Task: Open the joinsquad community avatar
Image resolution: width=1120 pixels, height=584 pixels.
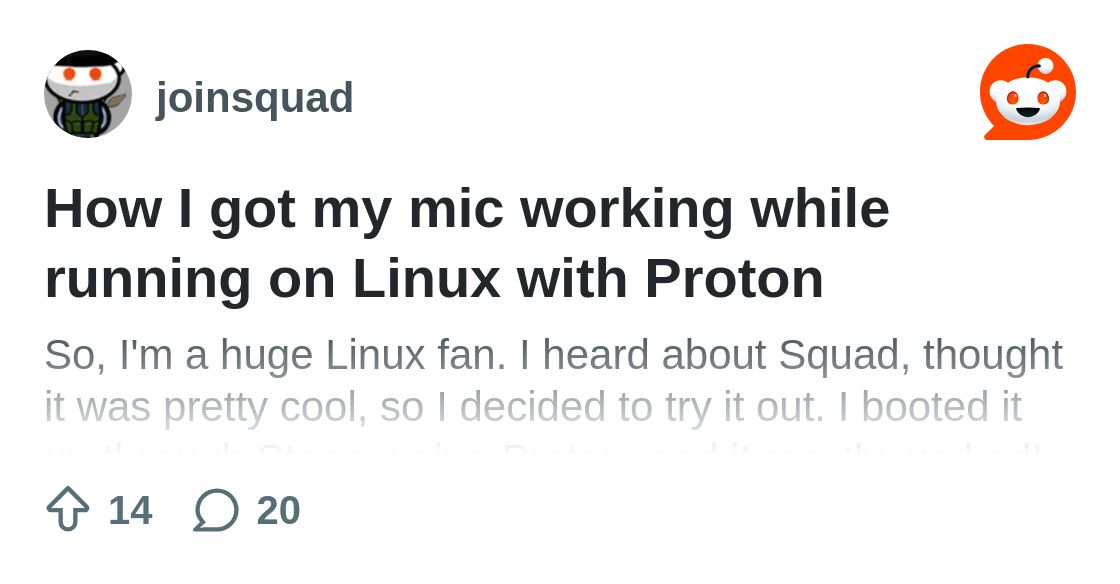Action: pos(88,94)
